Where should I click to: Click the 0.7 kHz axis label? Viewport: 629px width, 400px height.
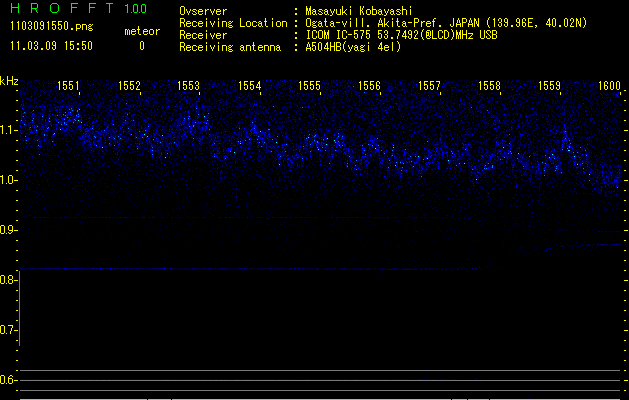click(x=8, y=330)
